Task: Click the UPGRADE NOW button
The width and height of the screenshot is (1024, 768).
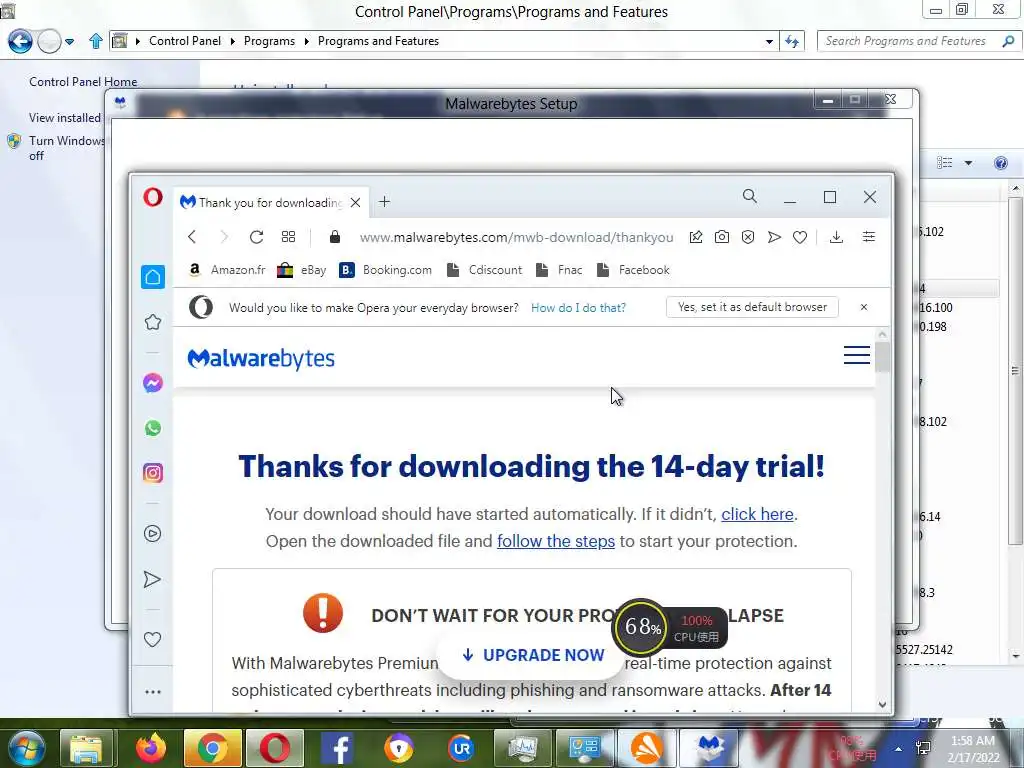Action: click(532, 655)
